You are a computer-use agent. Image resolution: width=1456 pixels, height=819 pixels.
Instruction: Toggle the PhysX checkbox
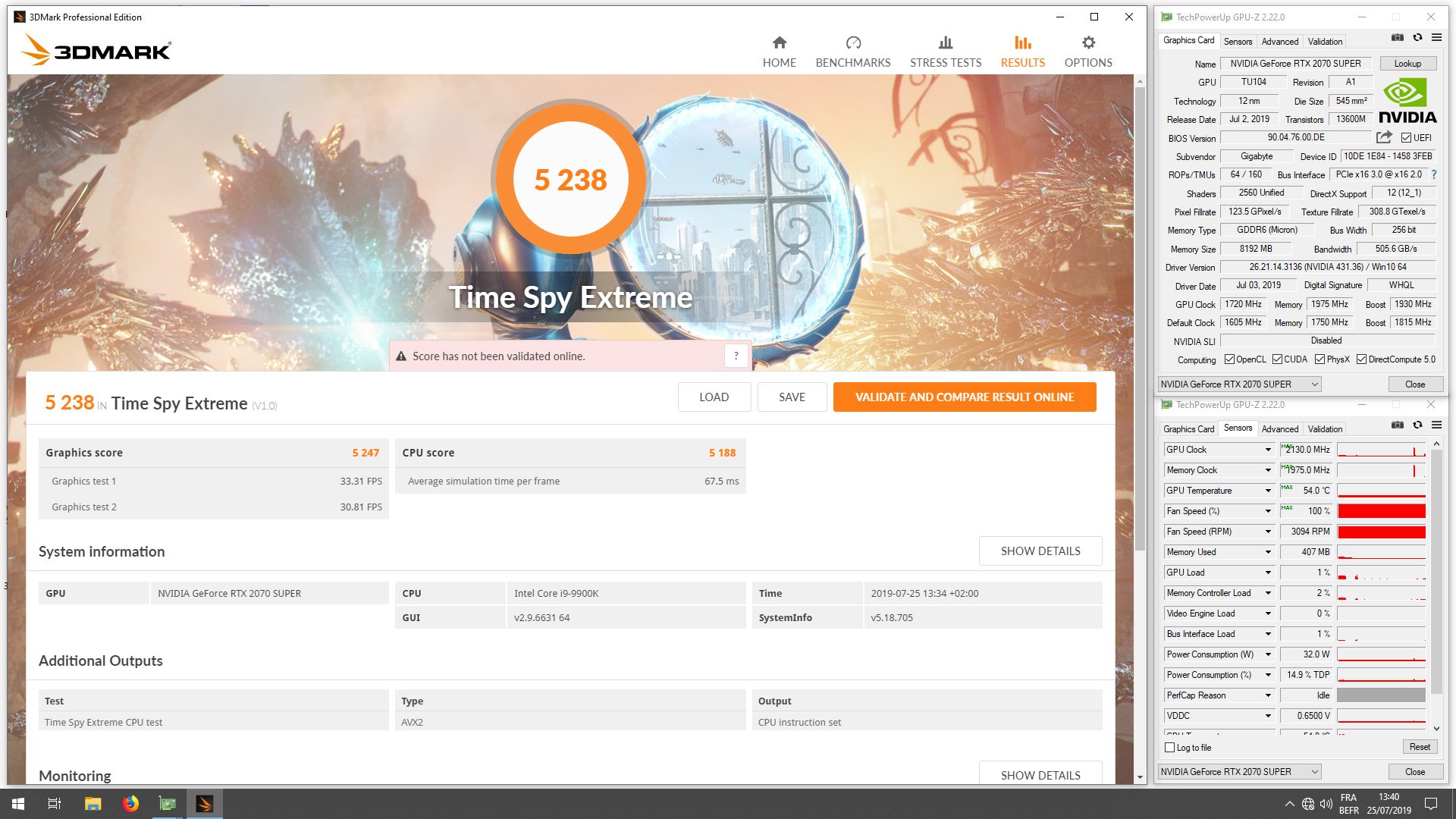[x=1319, y=359]
